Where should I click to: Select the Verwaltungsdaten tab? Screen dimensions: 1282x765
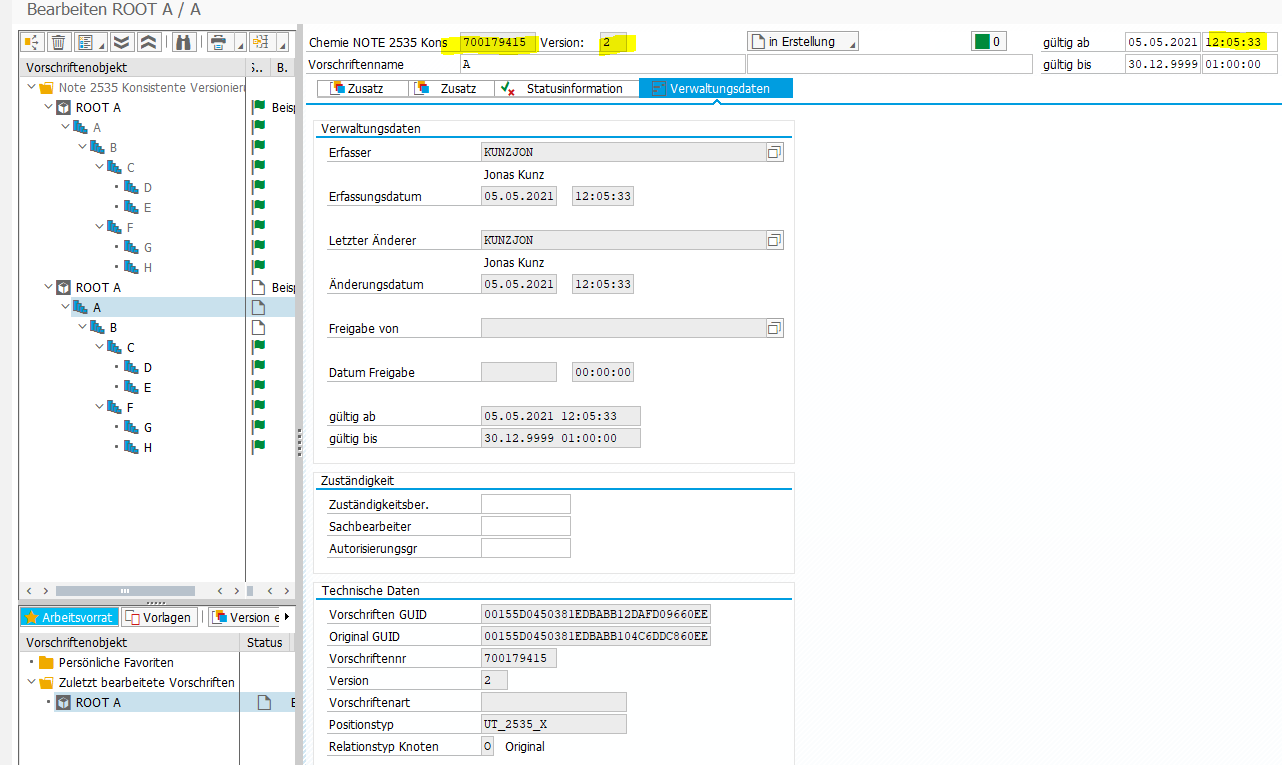[x=716, y=89]
